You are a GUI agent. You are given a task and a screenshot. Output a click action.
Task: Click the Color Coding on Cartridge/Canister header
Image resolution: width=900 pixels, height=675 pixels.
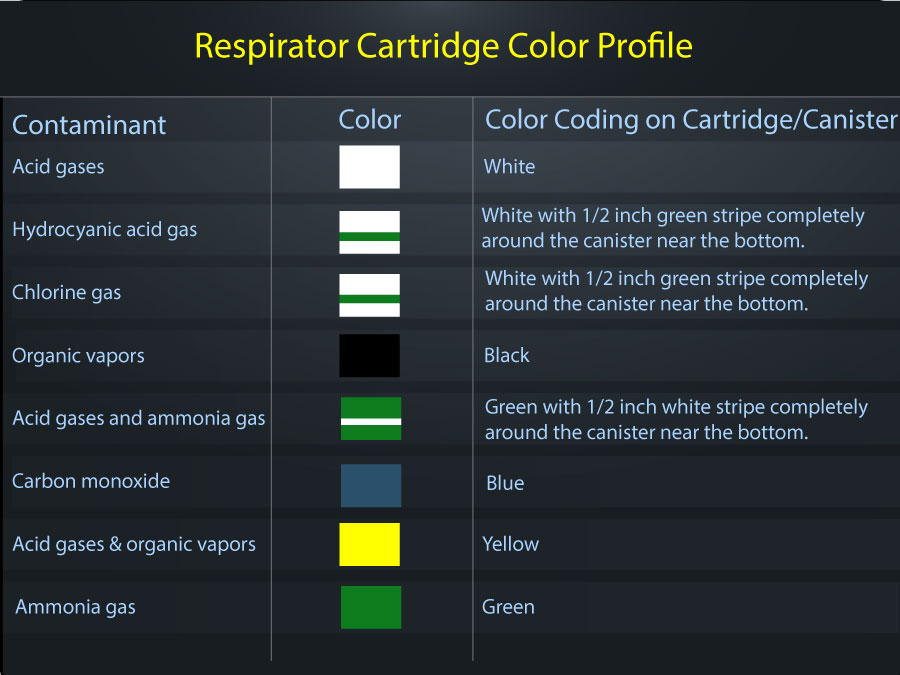[691, 120]
